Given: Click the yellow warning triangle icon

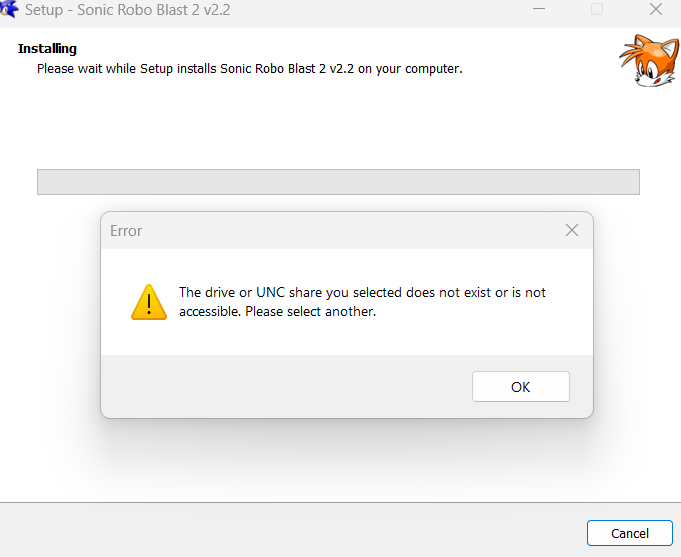Looking at the screenshot, I should (x=149, y=302).
